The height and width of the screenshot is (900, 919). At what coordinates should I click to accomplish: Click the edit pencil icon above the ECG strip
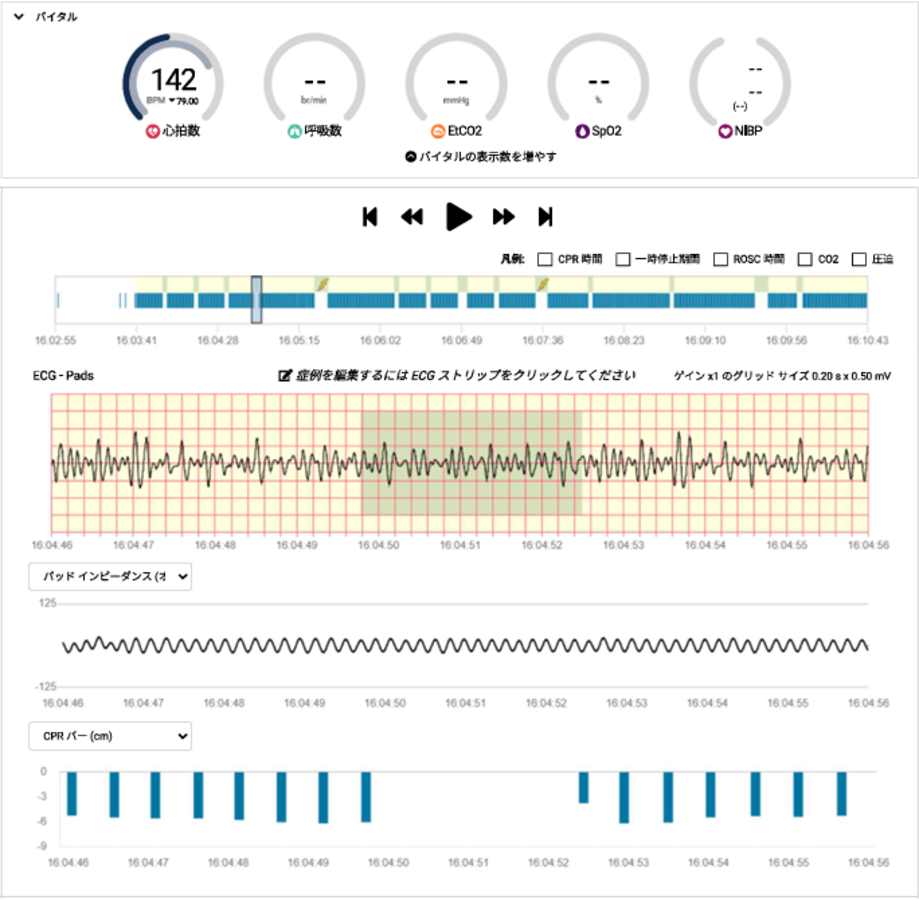(285, 376)
